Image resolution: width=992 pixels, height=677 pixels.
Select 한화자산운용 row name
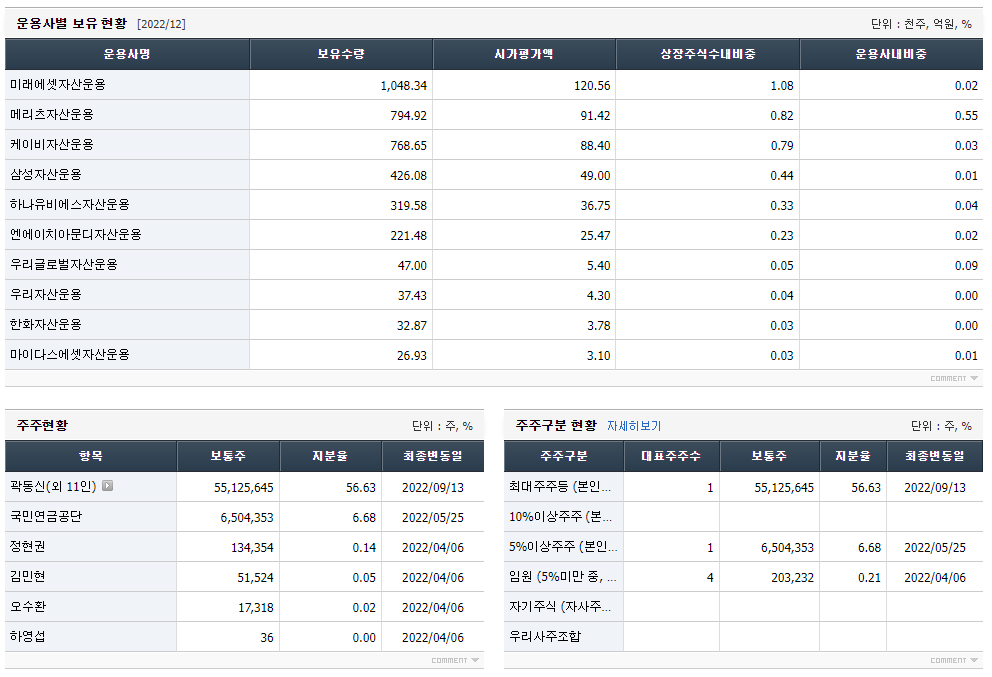(46, 325)
